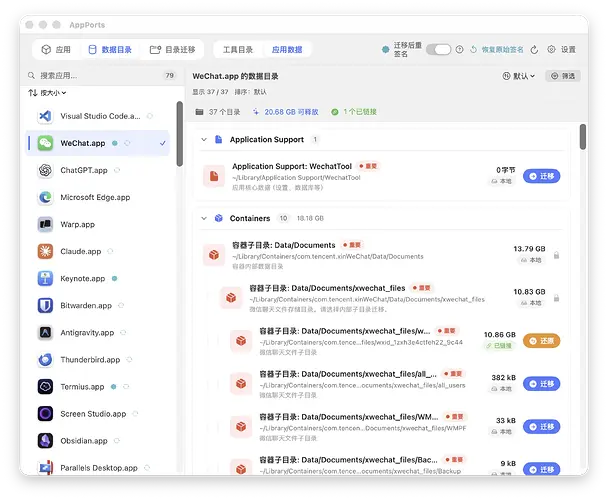Collapse the Application Support section
The image size is (608, 500).
[204, 139]
